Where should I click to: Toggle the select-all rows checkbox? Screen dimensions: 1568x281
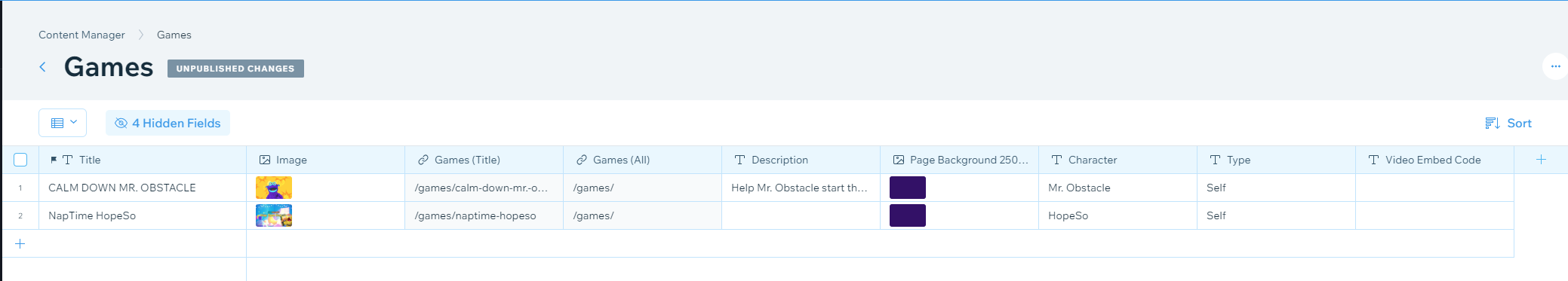pyautogui.click(x=20, y=160)
